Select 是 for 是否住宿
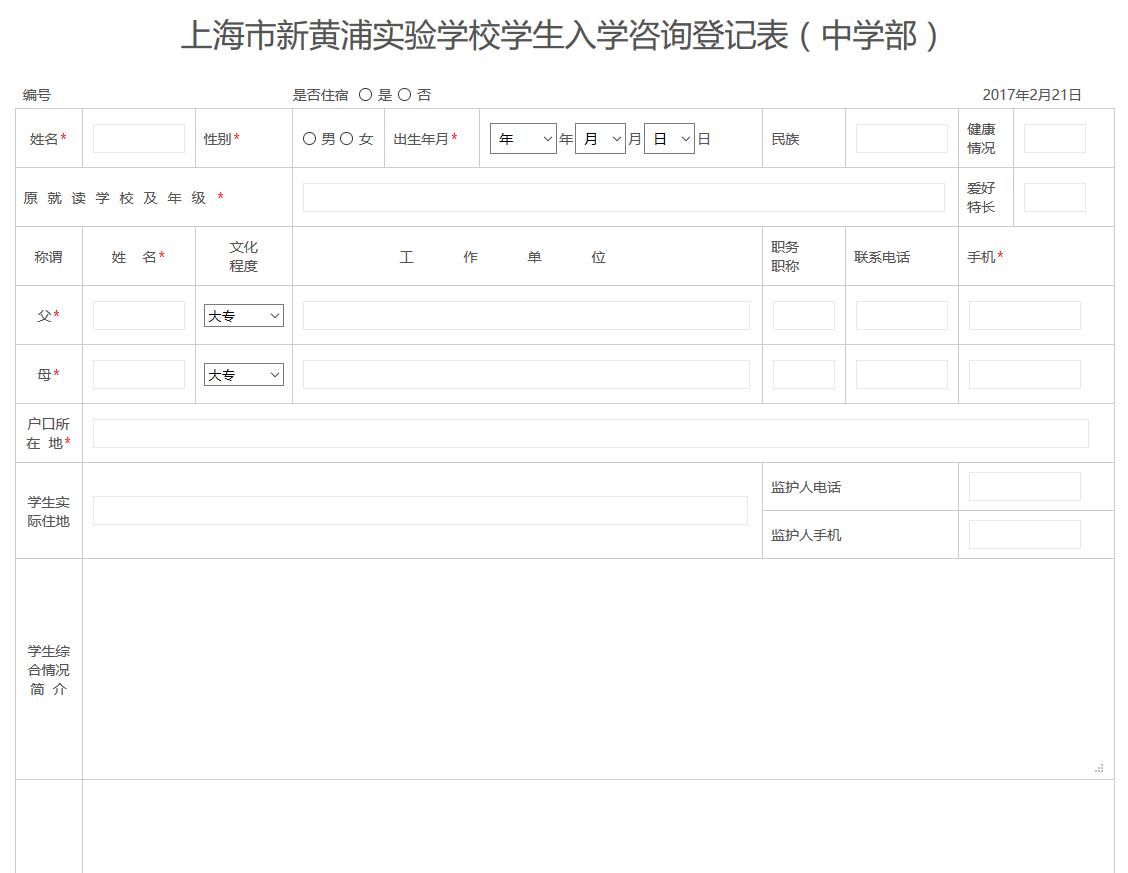Viewport: 1128px width, 873px height. coord(365,95)
